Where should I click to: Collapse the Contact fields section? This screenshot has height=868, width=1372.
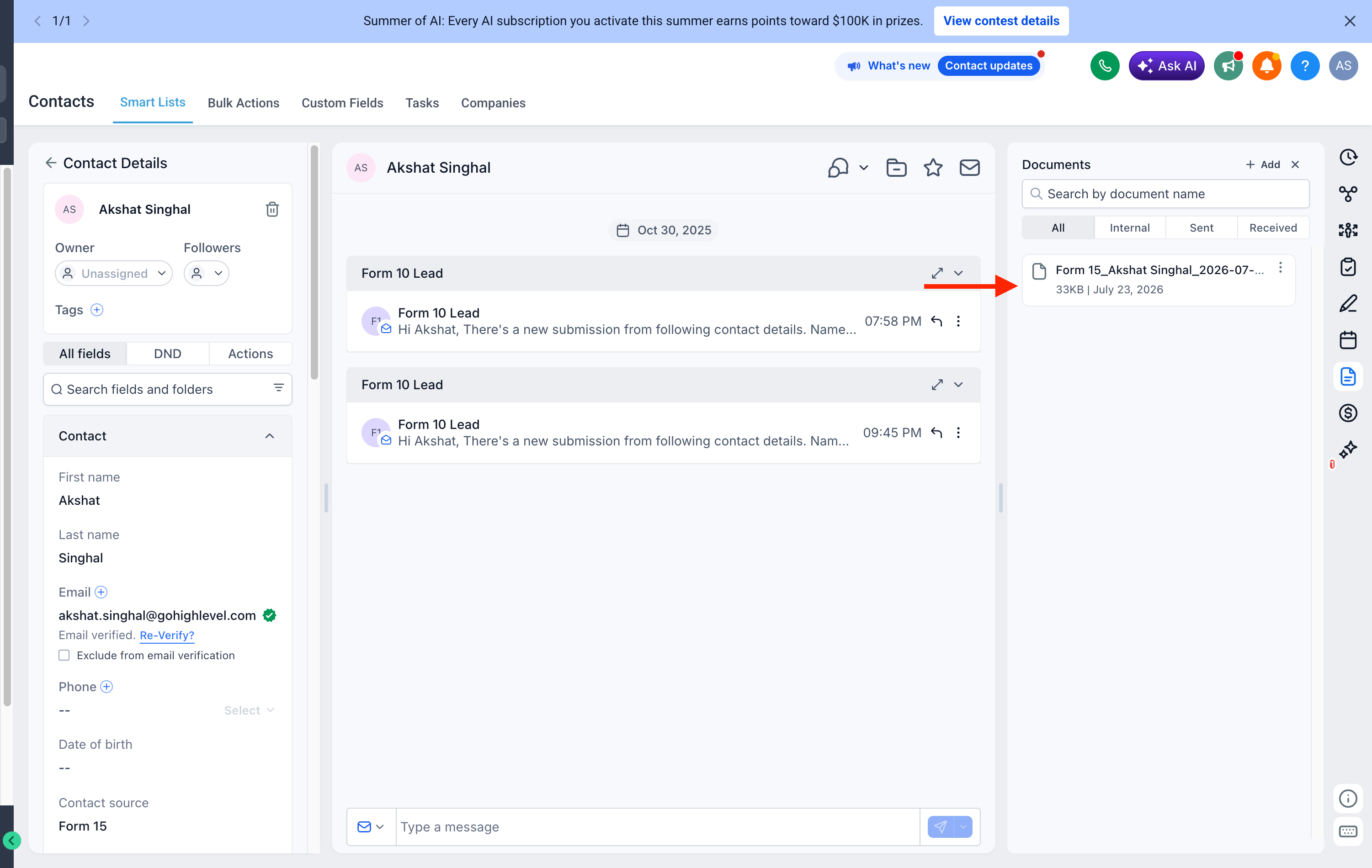270,436
